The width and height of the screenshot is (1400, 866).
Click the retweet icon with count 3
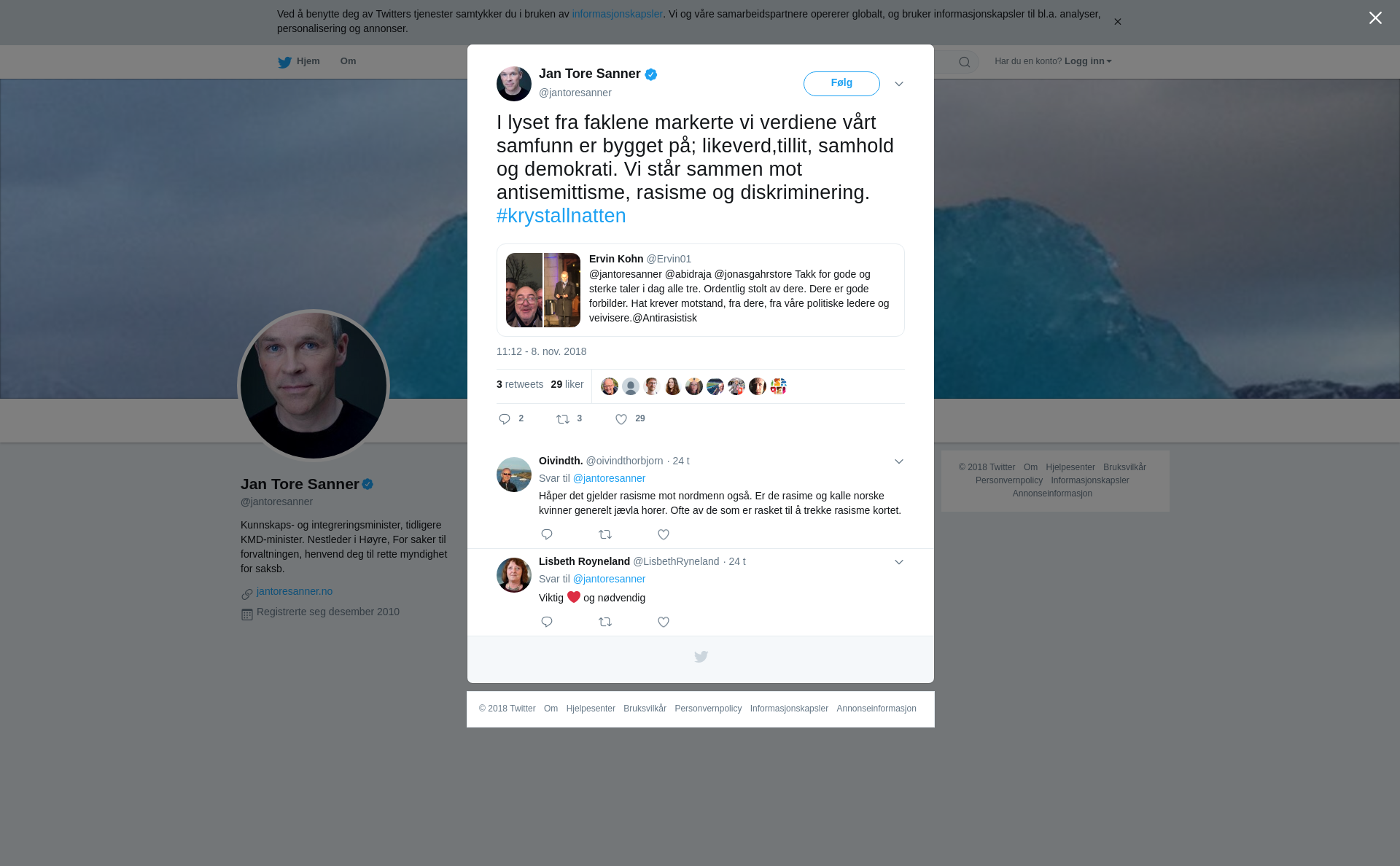click(x=563, y=419)
